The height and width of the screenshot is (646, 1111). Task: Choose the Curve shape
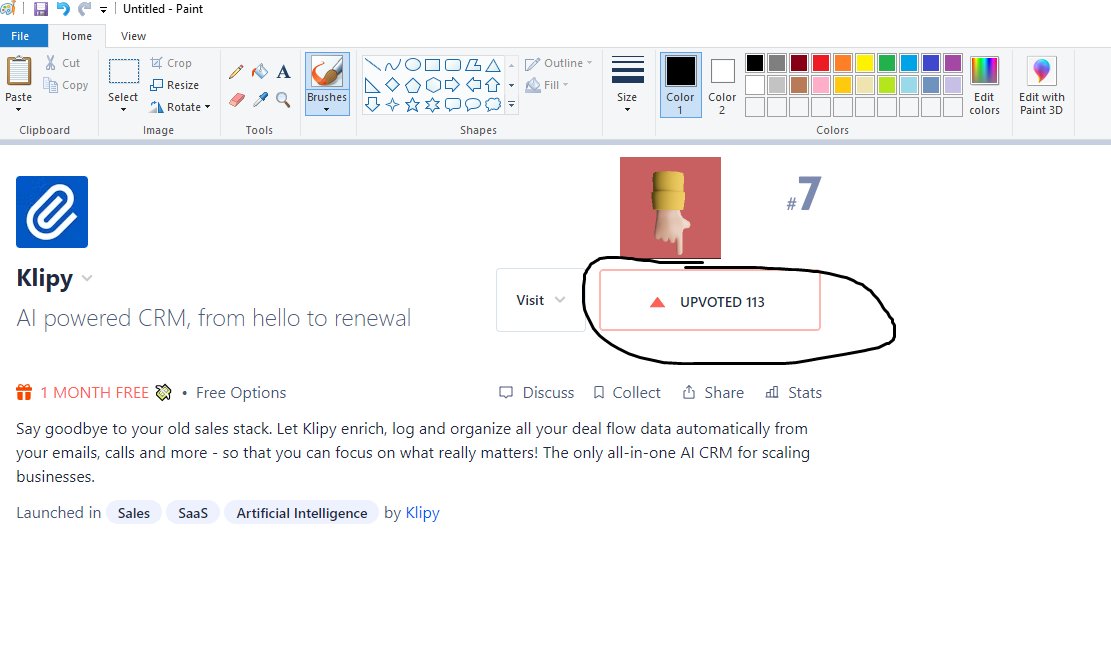click(x=393, y=65)
